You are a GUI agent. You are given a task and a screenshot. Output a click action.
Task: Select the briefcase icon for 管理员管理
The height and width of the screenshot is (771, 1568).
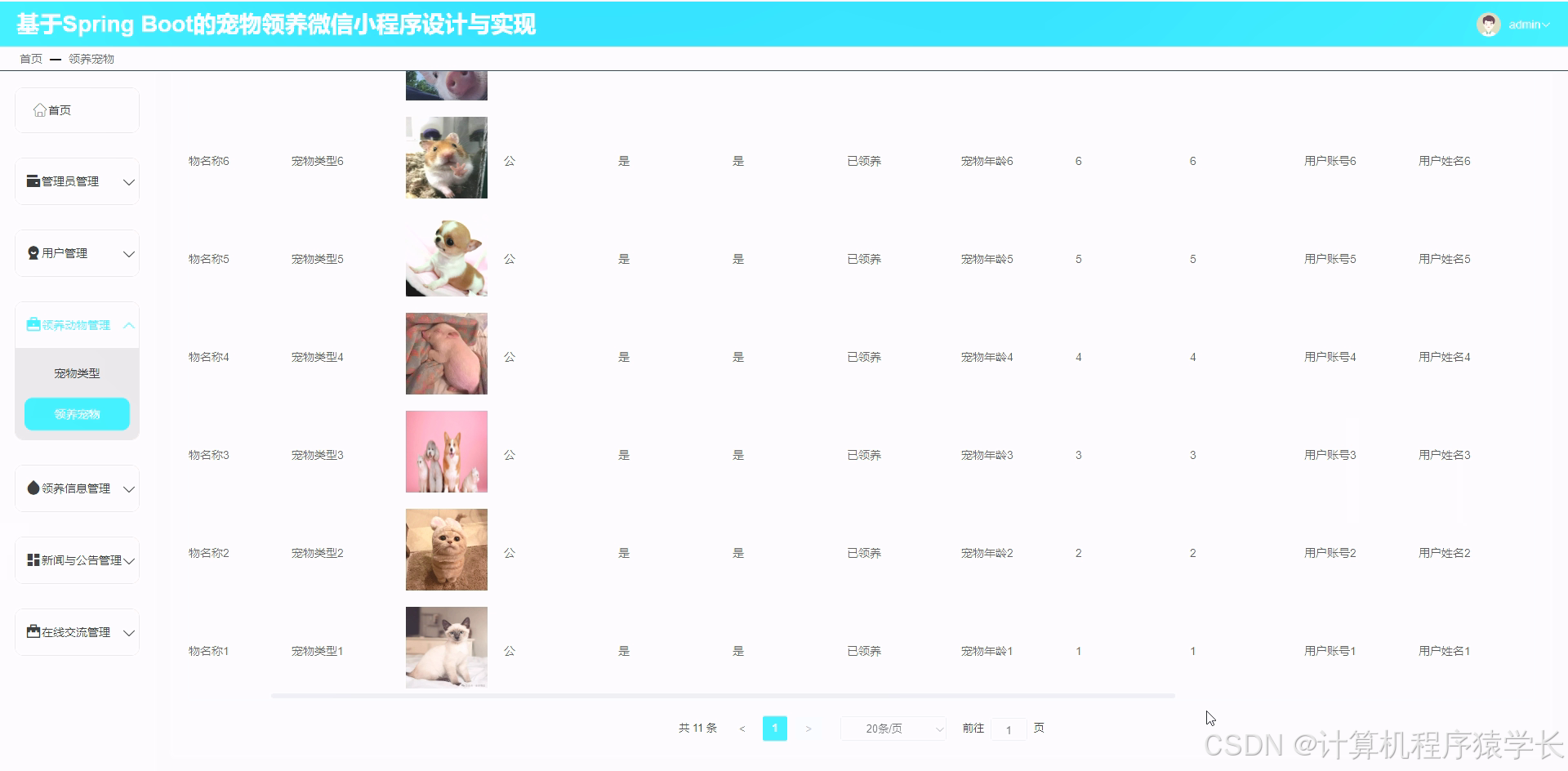33,180
